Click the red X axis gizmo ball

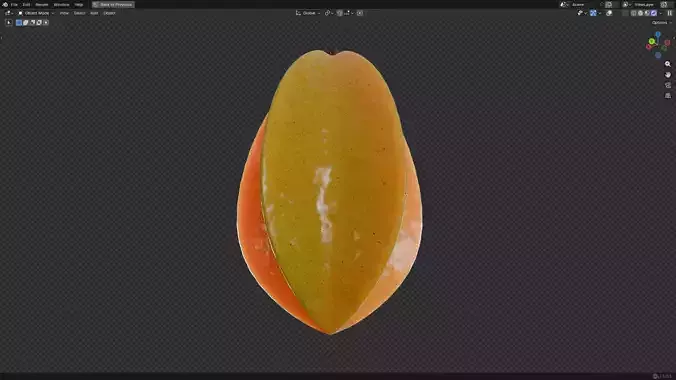(648, 47)
